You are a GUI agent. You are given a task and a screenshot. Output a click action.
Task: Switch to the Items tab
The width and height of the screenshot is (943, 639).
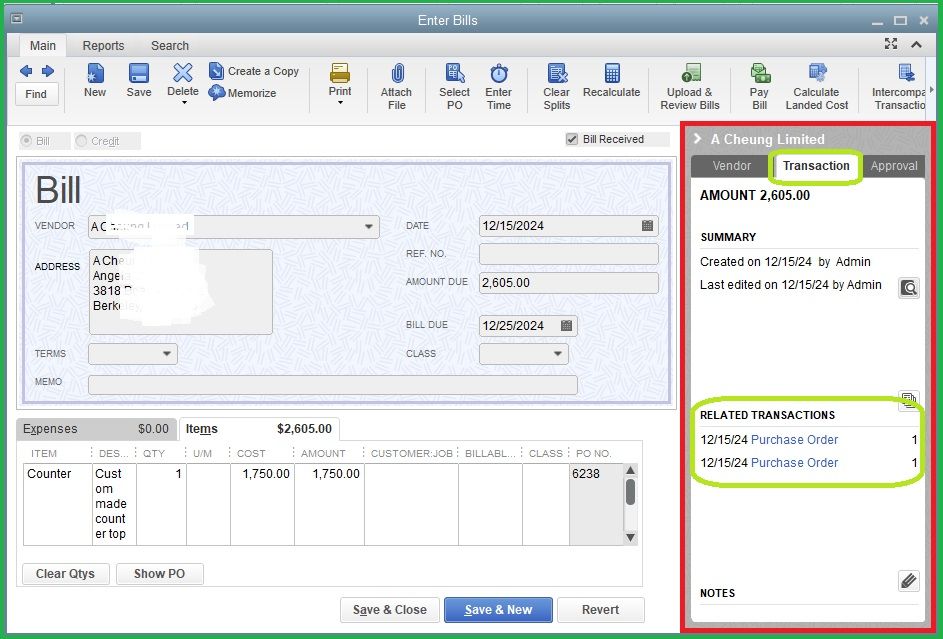[259, 429]
